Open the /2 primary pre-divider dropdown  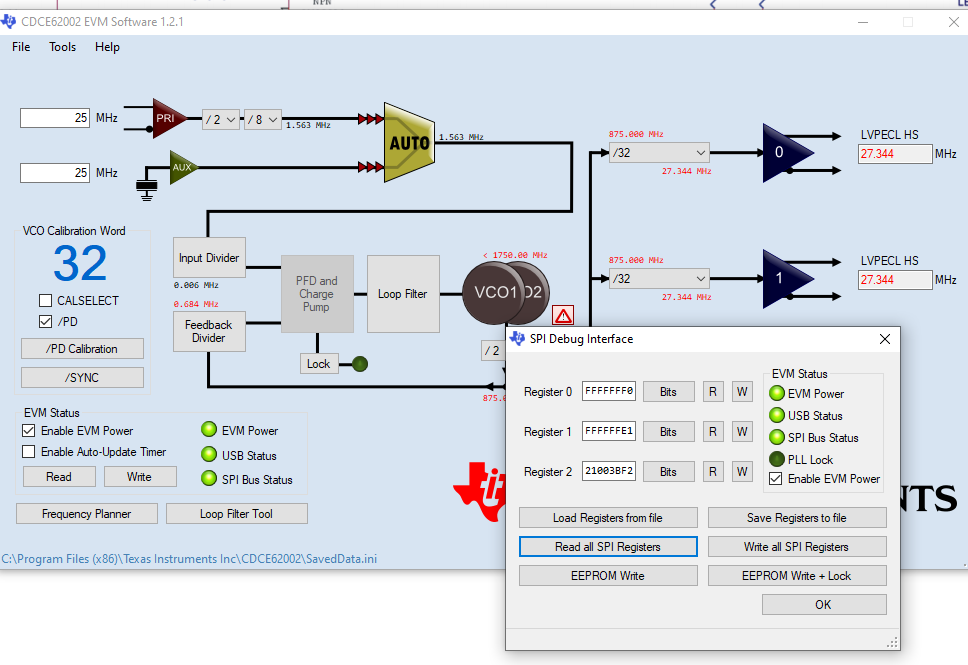pyautogui.click(x=220, y=120)
